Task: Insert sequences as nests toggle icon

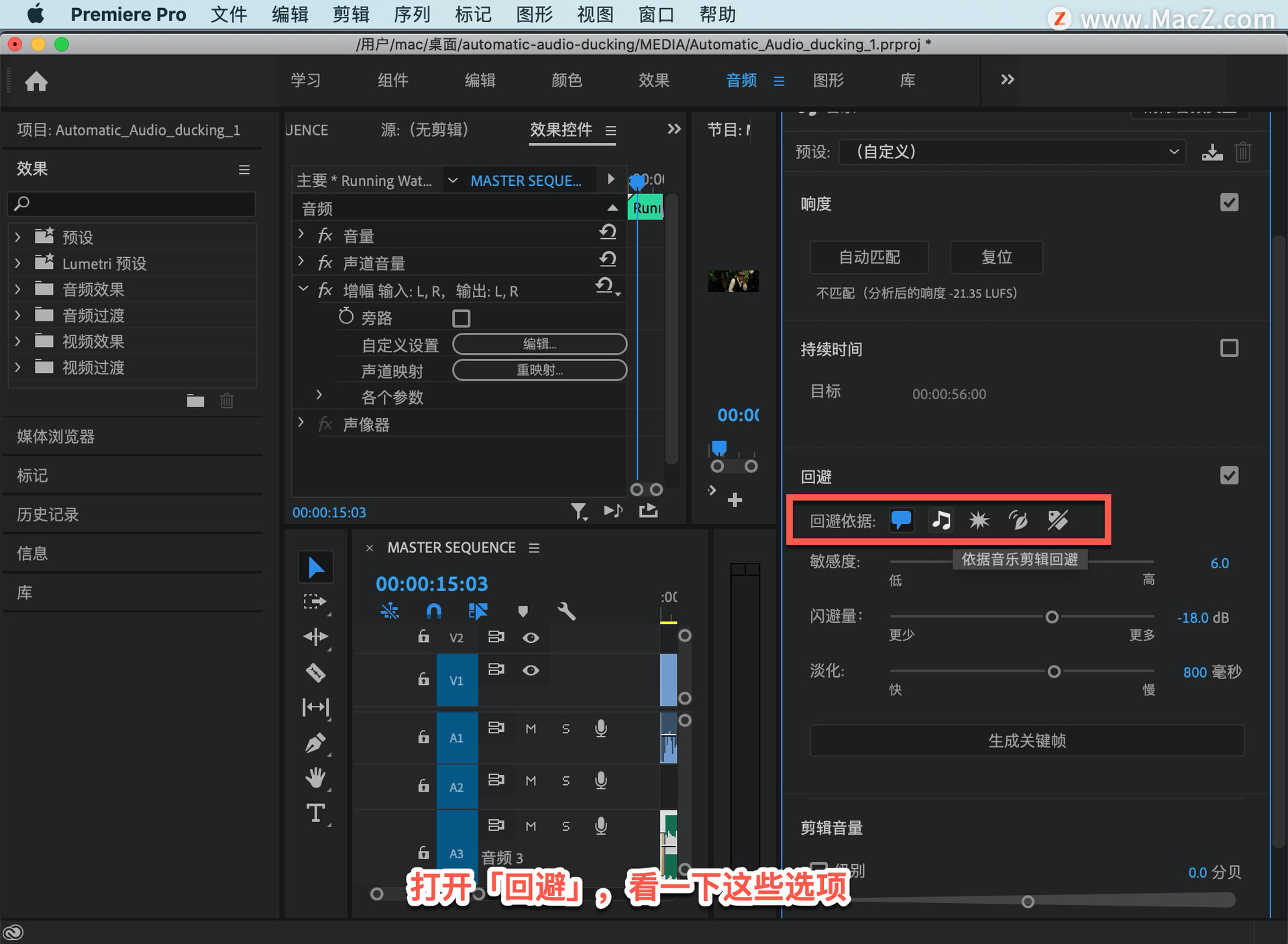Action: point(390,611)
